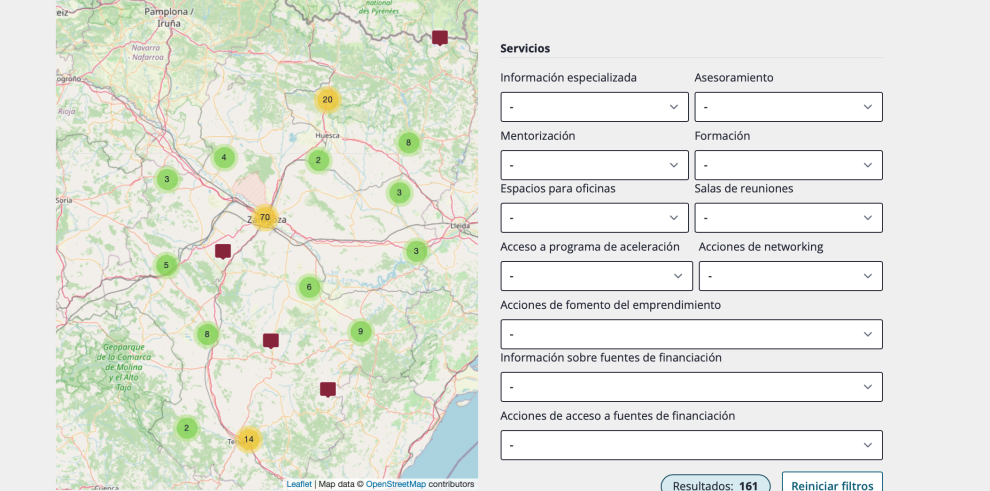The width and height of the screenshot is (990, 491).
Task: Follow the OpenStreetMap attribution link
Action: point(396,484)
